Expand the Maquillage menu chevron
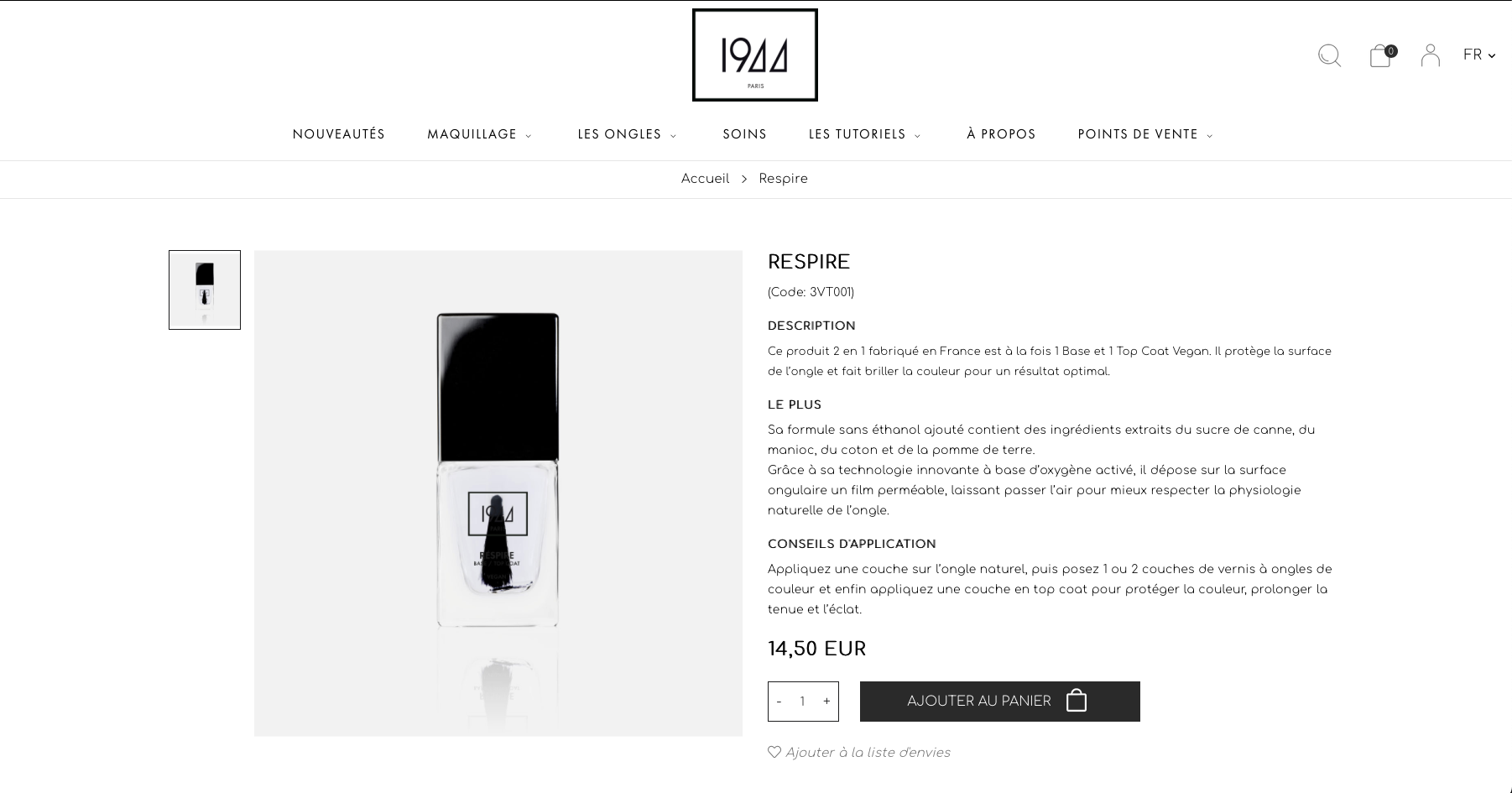The height and width of the screenshot is (793, 1512). pos(529,135)
